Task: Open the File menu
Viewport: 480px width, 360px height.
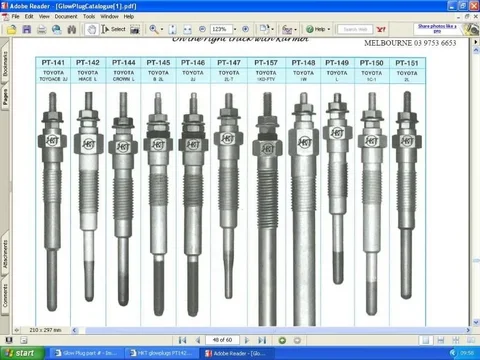Action: 15,16
